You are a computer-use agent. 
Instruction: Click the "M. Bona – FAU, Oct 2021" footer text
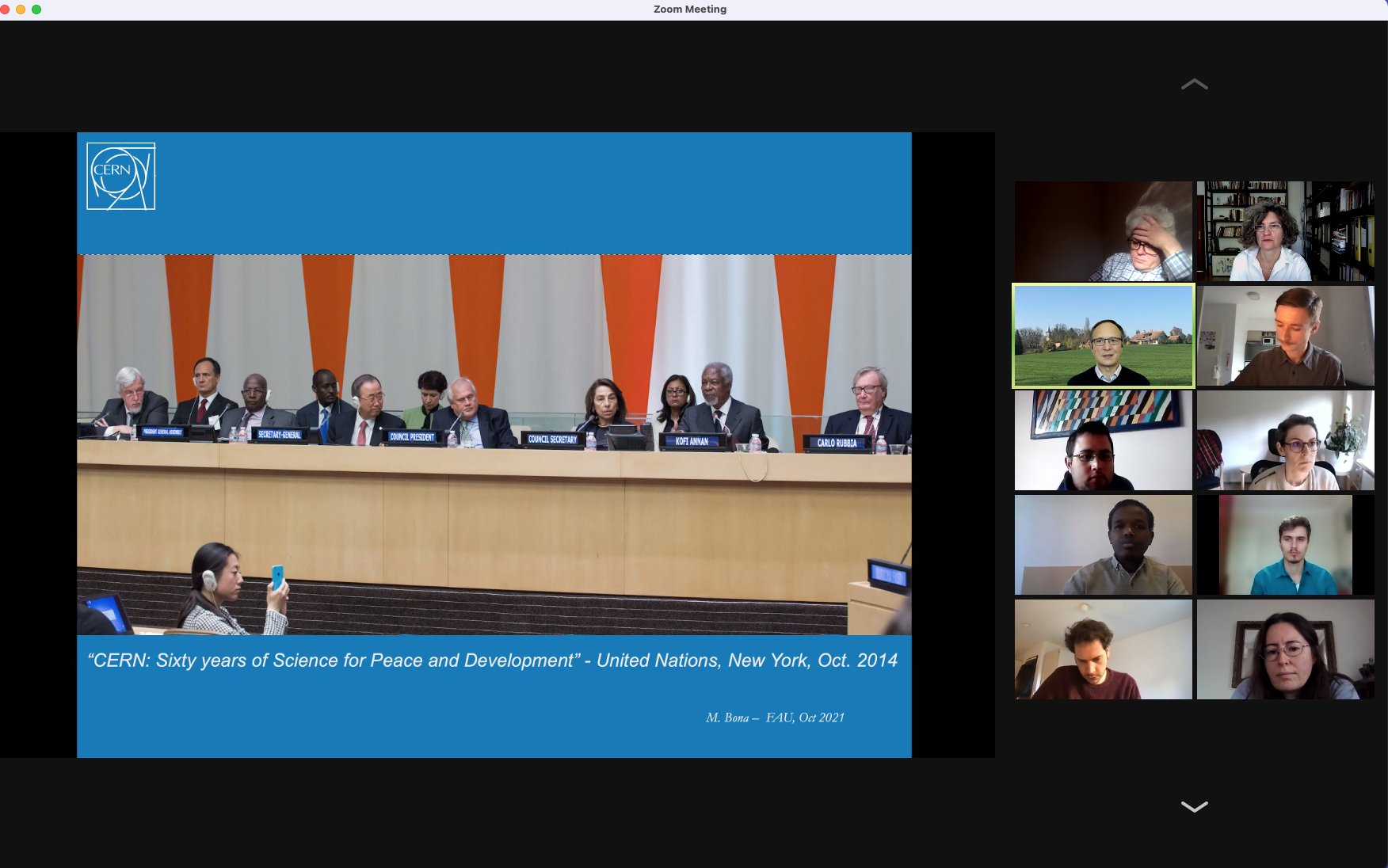click(775, 718)
